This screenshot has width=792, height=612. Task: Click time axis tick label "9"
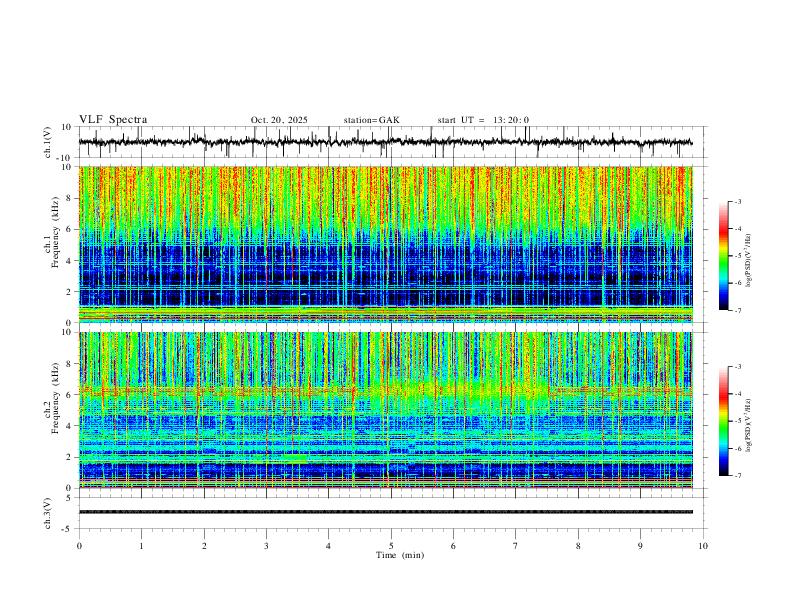pos(640,546)
